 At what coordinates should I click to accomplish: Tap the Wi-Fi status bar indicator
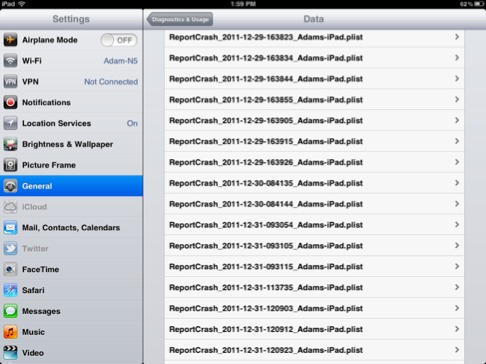(x=22, y=4)
